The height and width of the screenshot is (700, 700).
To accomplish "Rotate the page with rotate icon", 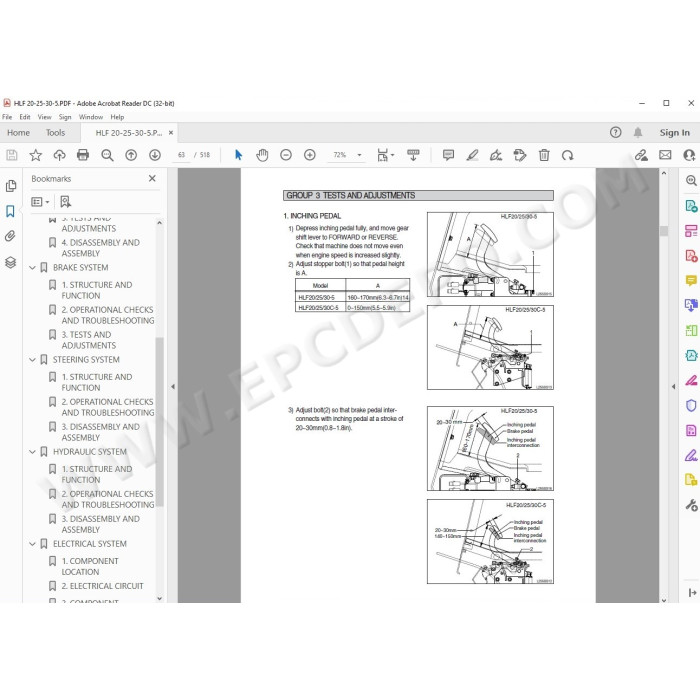I will click(x=568, y=155).
